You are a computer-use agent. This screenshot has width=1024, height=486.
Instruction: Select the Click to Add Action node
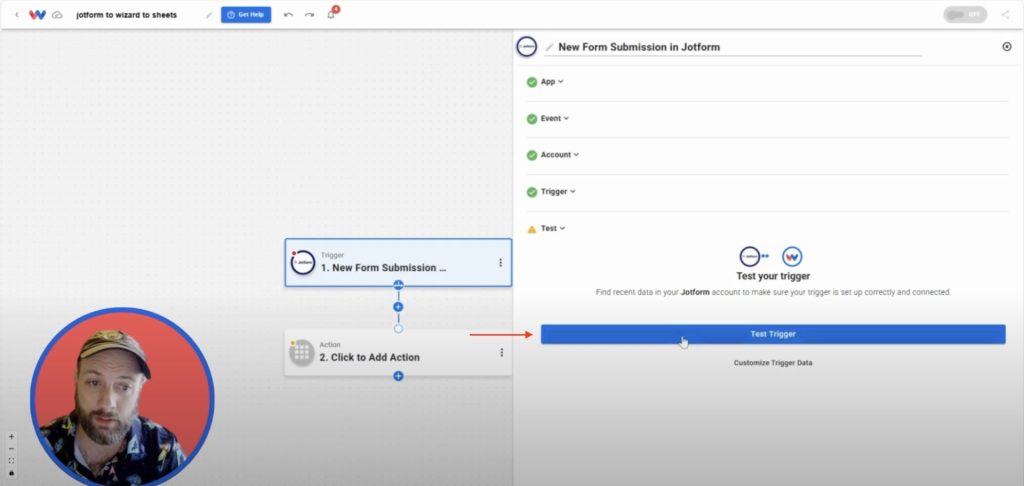coord(398,352)
